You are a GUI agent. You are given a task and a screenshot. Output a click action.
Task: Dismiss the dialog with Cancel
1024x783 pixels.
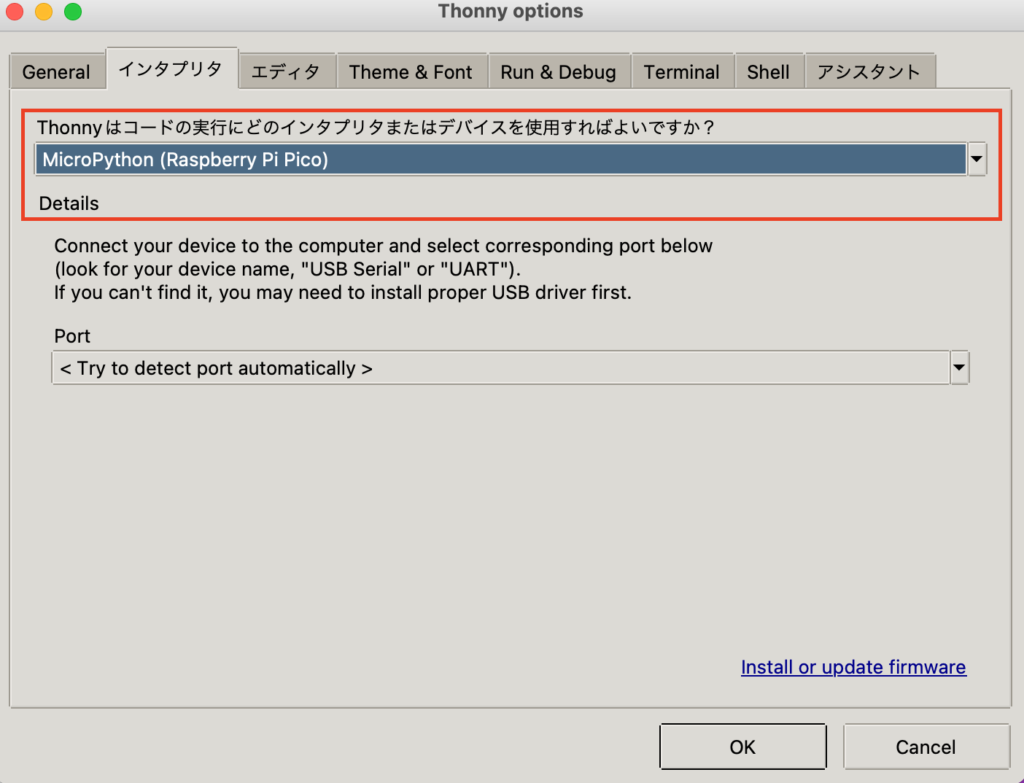coord(925,746)
